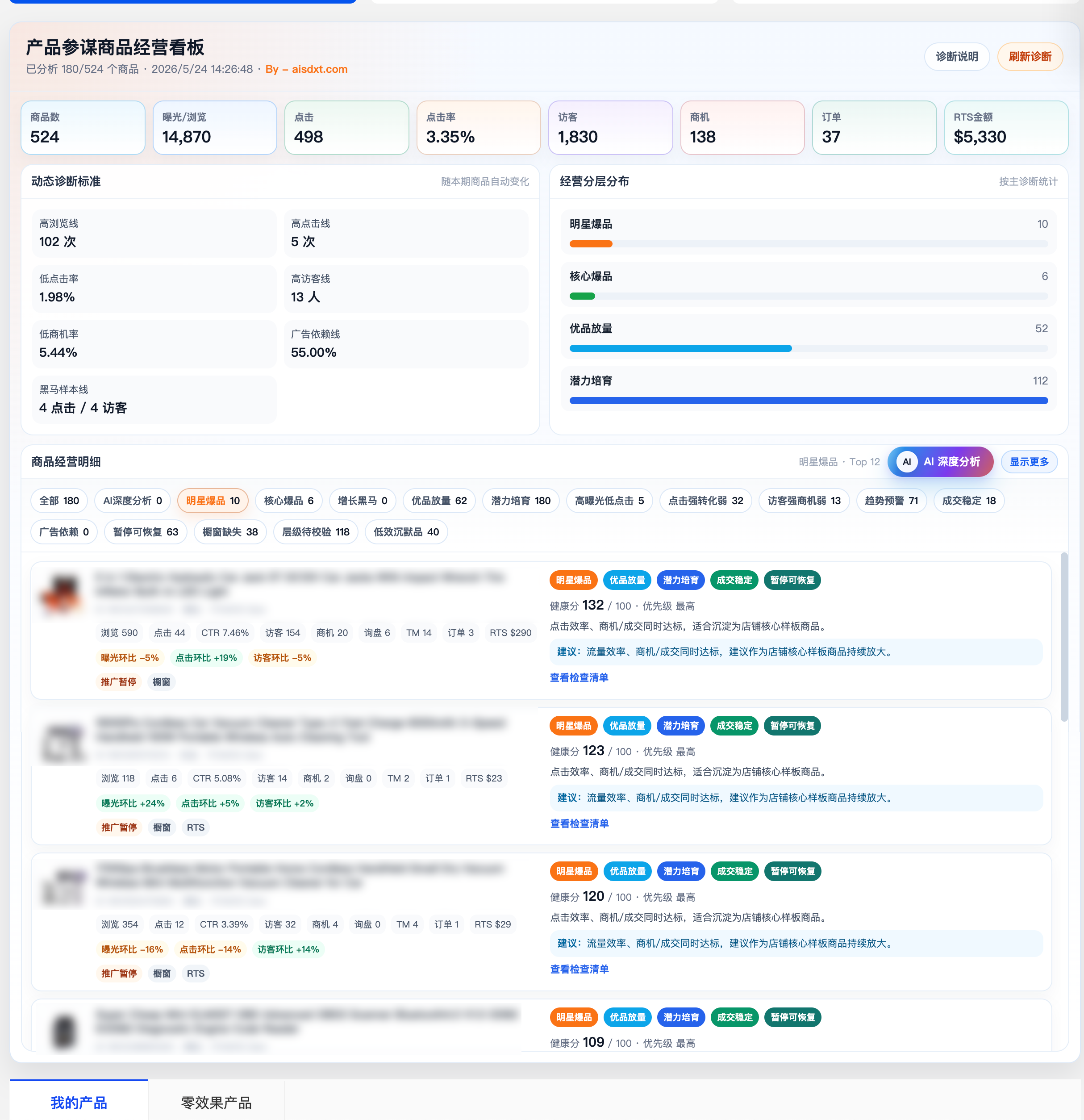Filter by 层级待校验 118
The width and height of the screenshot is (1084, 1120).
coord(316,532)
